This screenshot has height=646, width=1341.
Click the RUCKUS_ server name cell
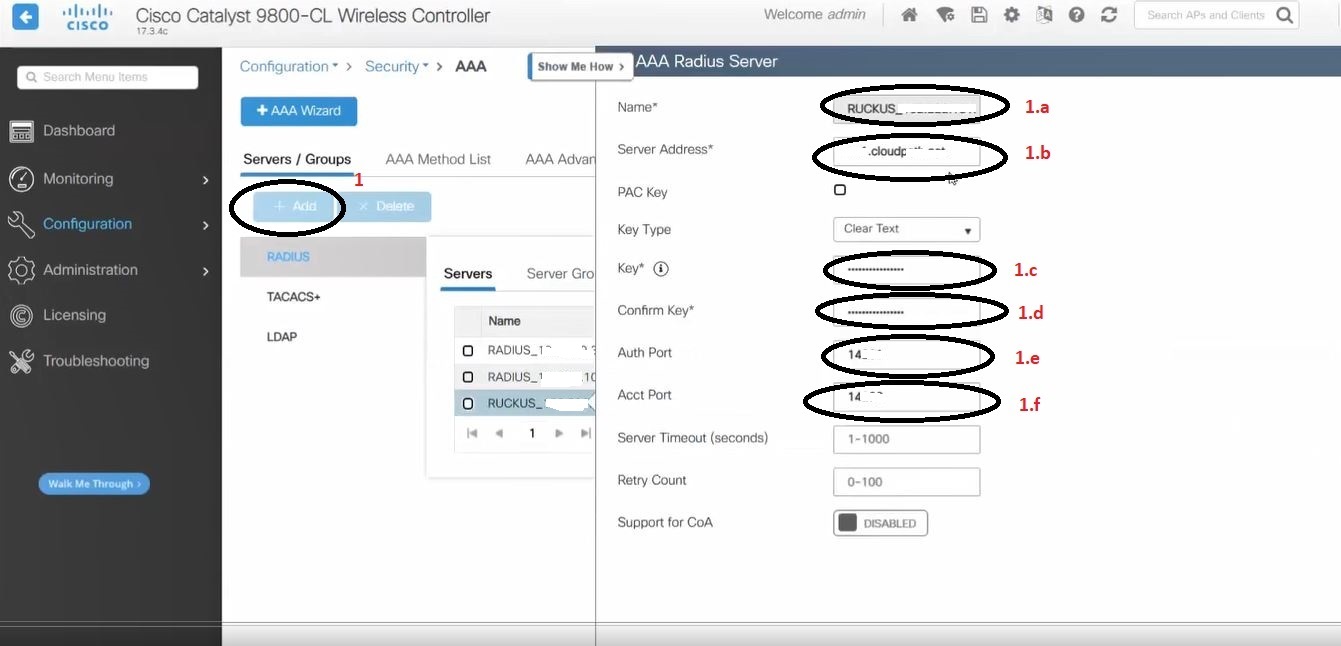tap(538, 404)
